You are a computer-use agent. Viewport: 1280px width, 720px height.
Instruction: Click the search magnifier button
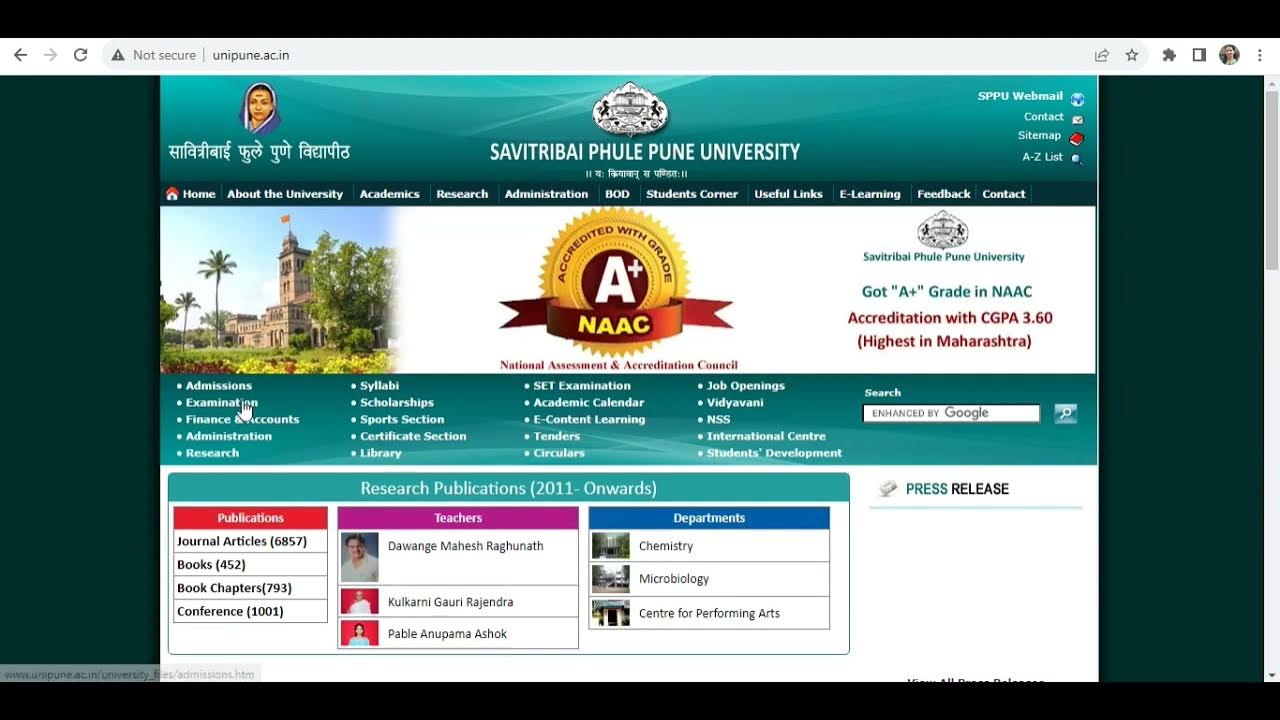coord(1065,413)
